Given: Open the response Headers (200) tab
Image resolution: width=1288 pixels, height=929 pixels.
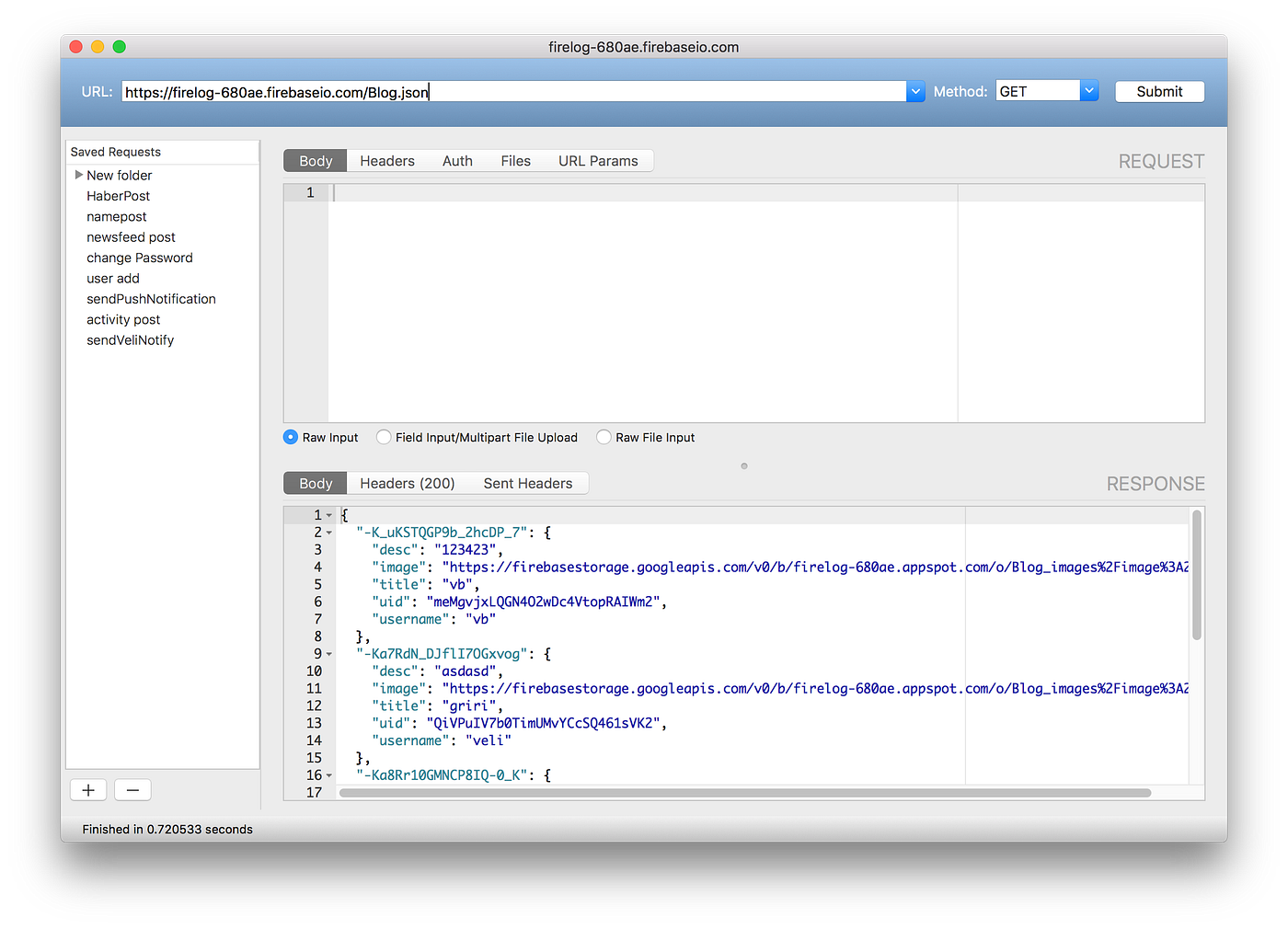Looking at the screenshot, I should (x=408, y=483).
